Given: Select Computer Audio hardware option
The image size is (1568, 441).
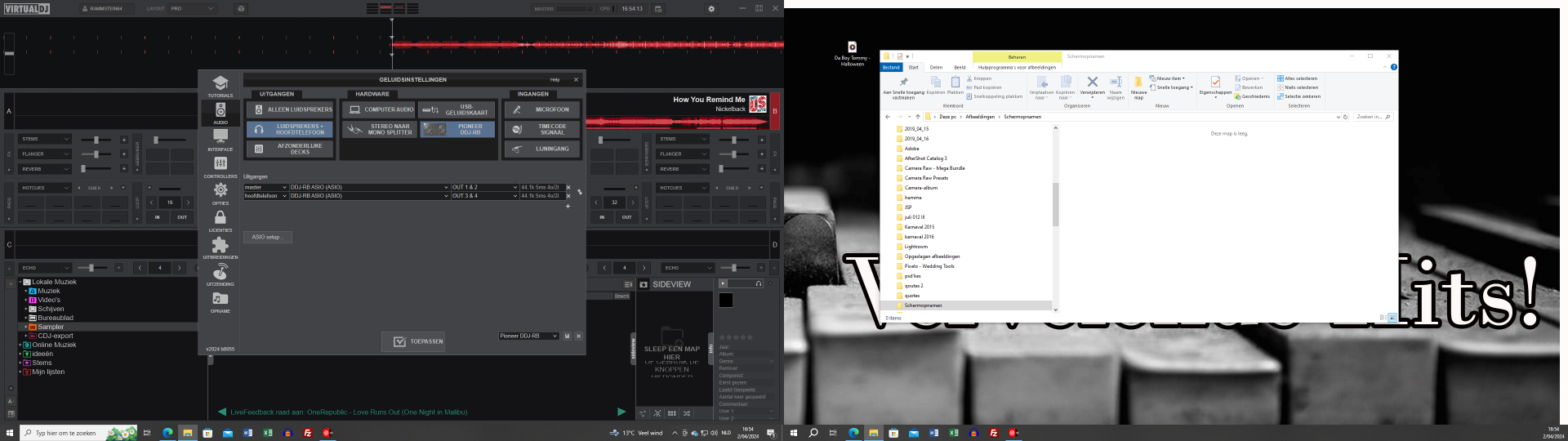Looking at the screenshot, I should click(380, 109).
